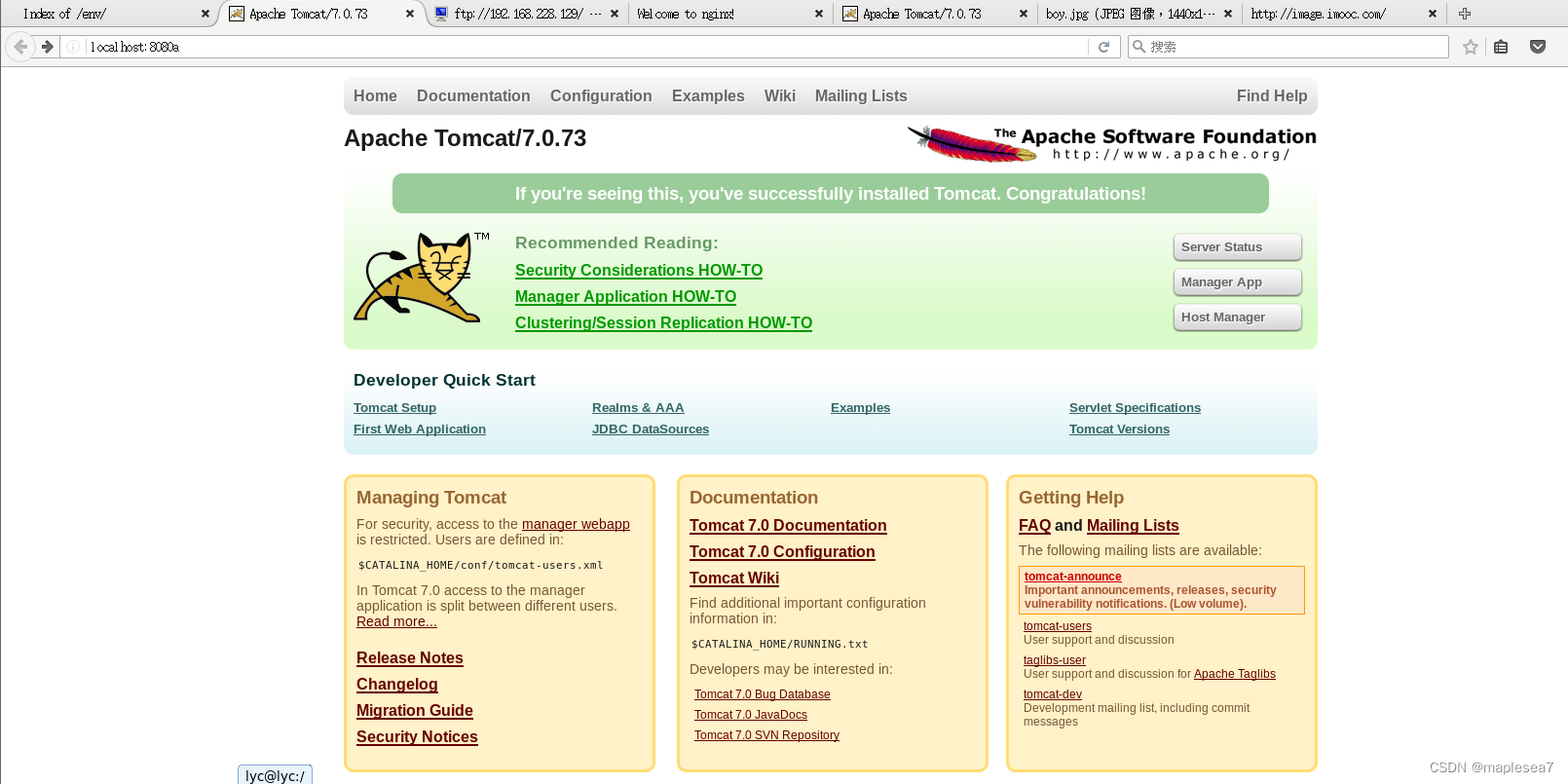The image size is (1568, 784).
Task: Click the browser forward arrow button
Action: [x=47, y=47]
